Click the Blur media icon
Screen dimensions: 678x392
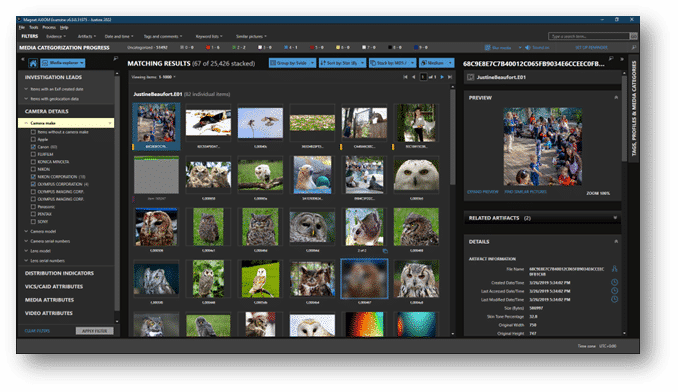click(x=487, y=48)
